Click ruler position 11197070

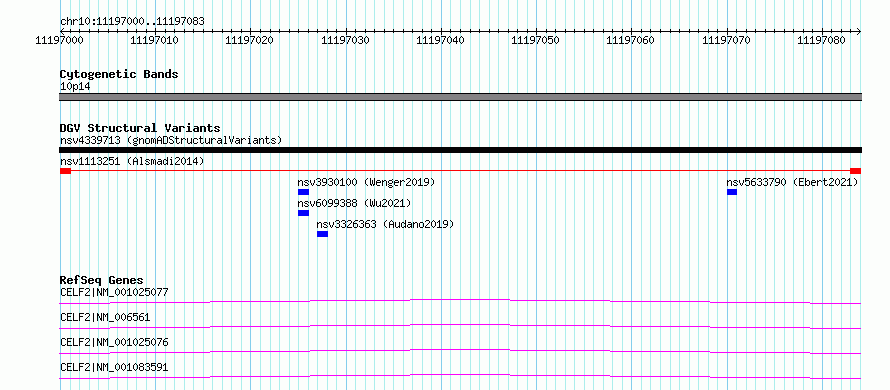(727, 40)
